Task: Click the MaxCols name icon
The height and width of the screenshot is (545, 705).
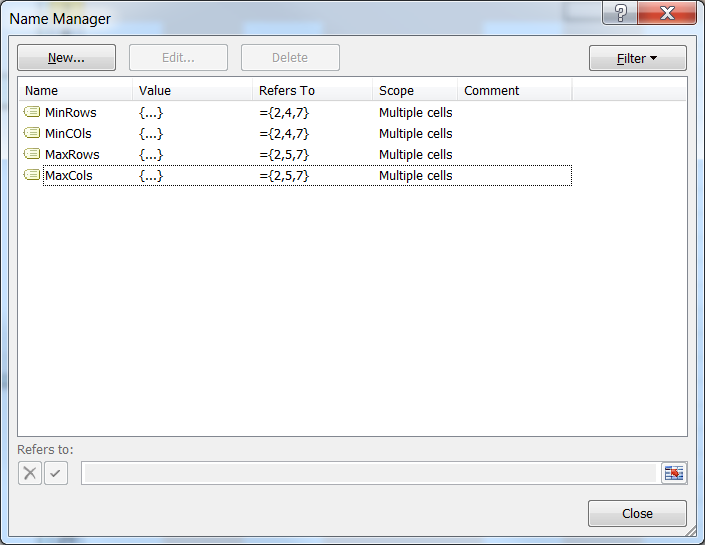Action: point(31,175)
